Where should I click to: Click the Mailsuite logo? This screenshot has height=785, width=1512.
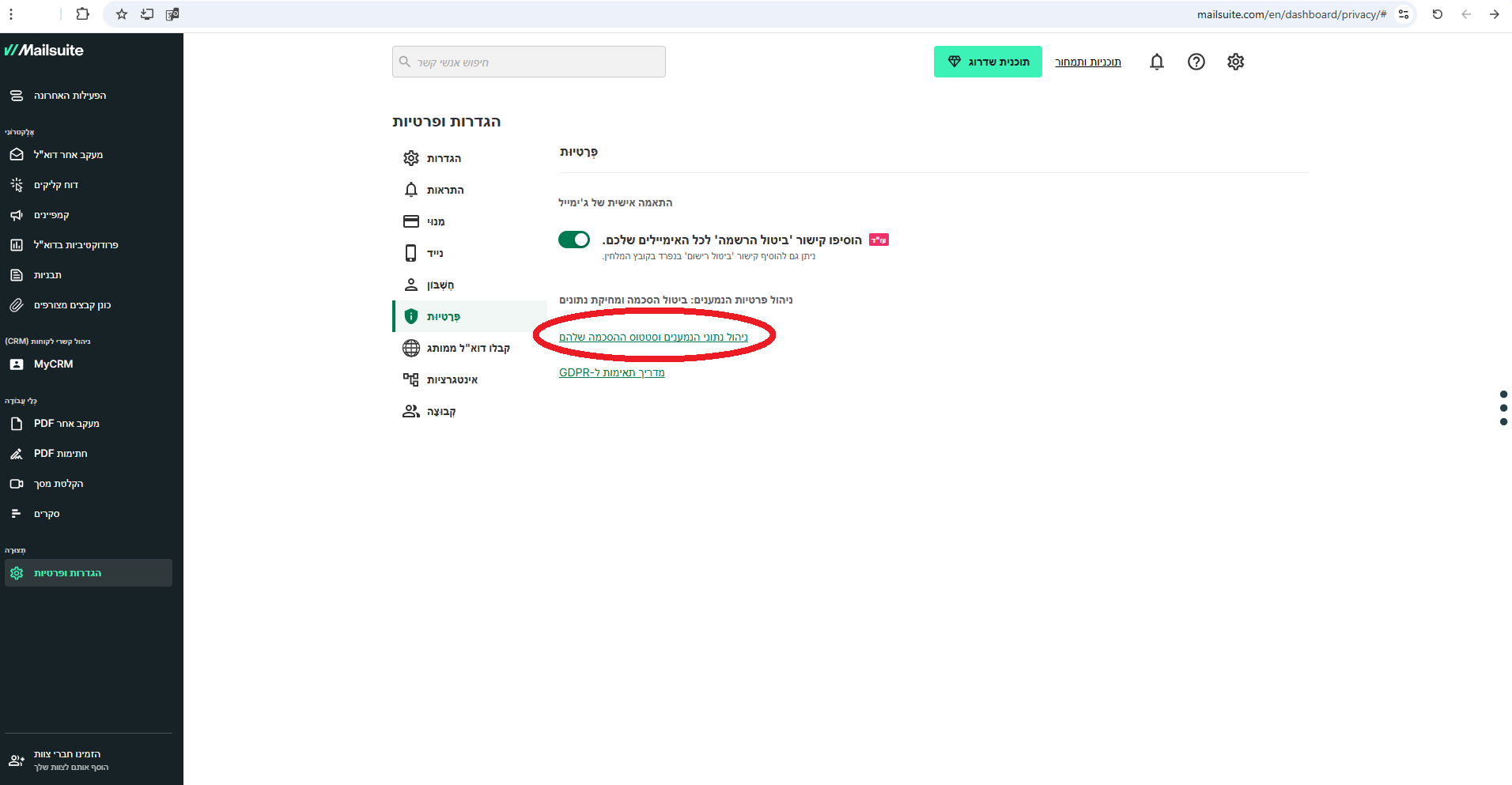(x=45, y=51)
